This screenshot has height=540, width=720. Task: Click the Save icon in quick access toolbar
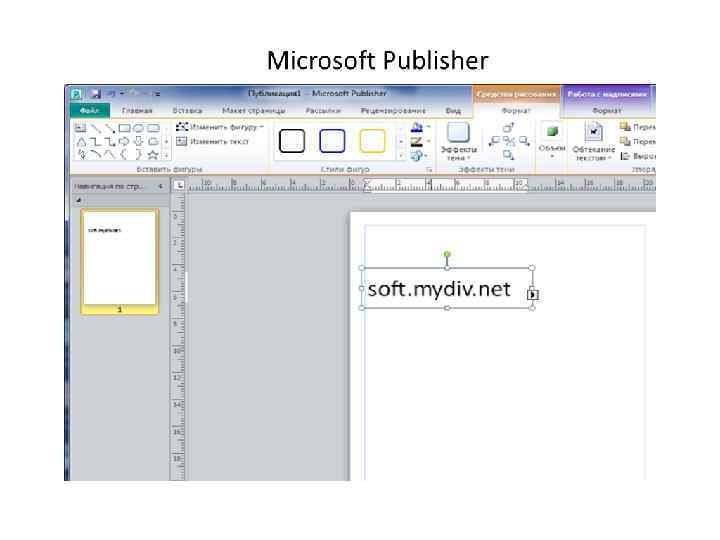[x=96, y=94]
